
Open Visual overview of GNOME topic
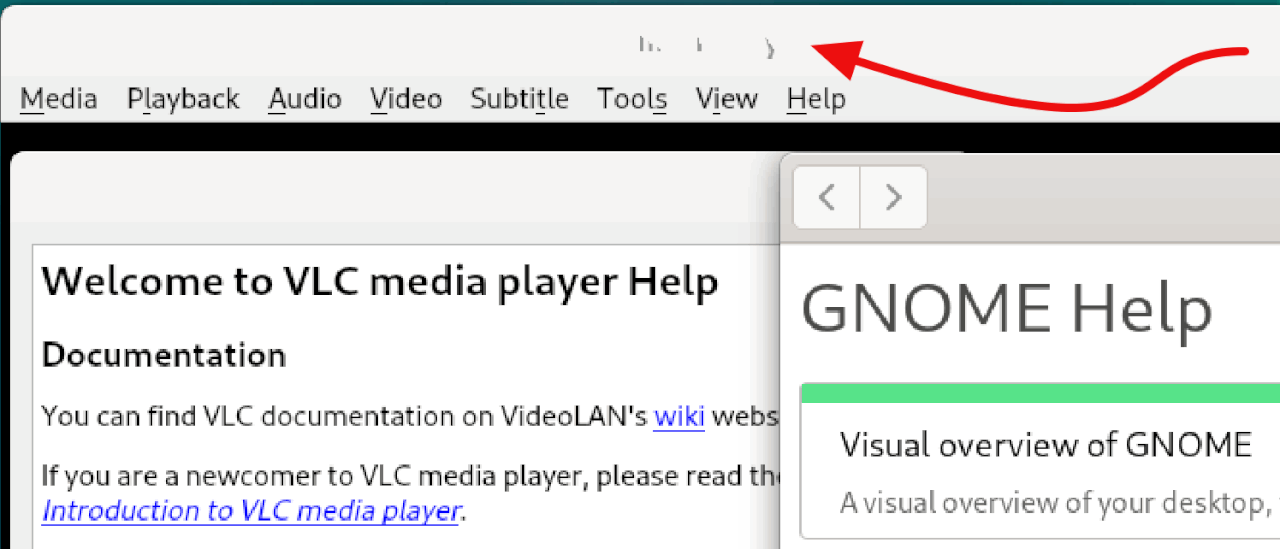click(x=1046, y=444)
